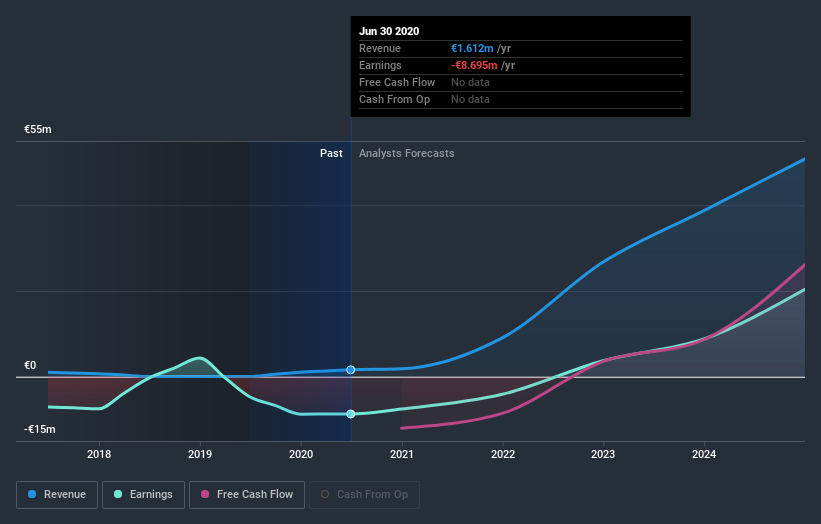Image resolution: width=821 pixels, height=524 pixels.
Task: Click the -€15m y-axis label
Action: tap(39, 429)
